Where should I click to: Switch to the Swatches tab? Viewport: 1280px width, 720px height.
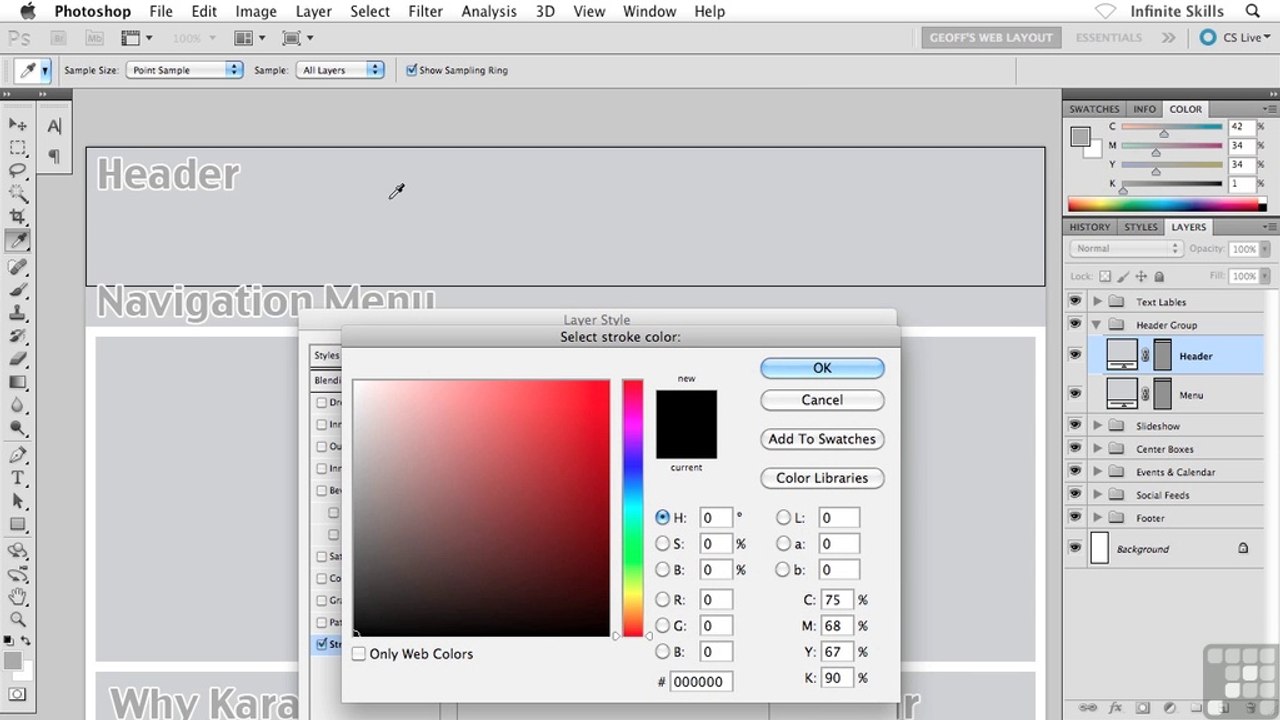[x=1094, y=109]
